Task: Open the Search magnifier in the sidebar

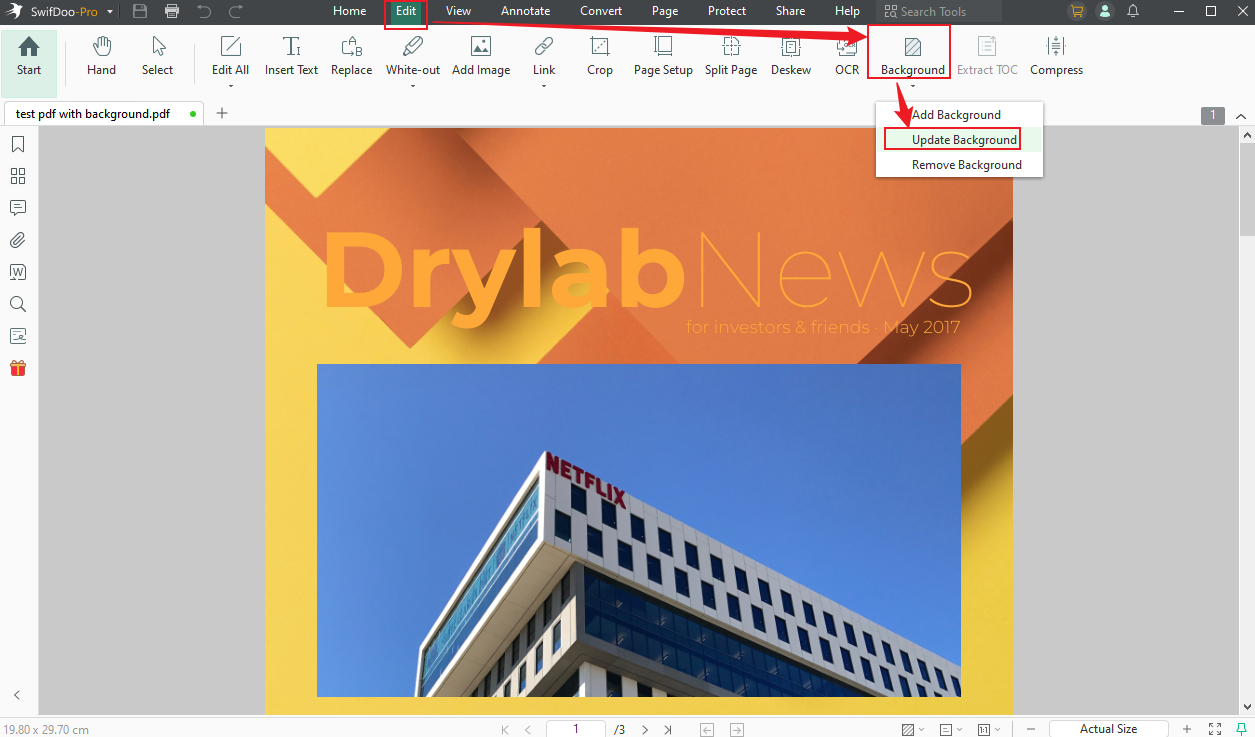Action: (18, 304)
